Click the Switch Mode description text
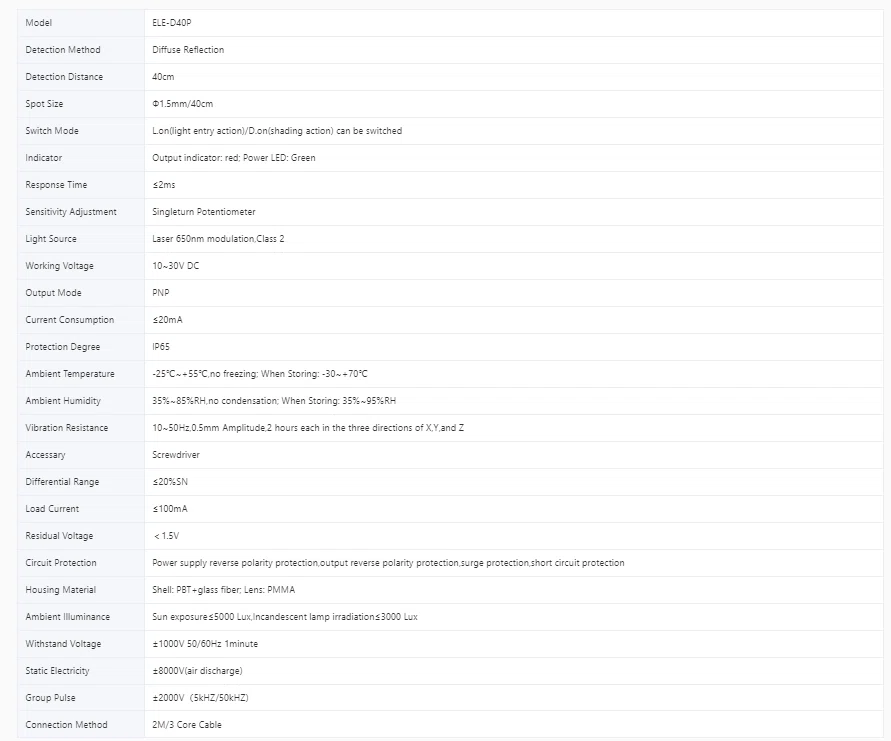Viewport: 891px width, 741px height. point(277,131)
